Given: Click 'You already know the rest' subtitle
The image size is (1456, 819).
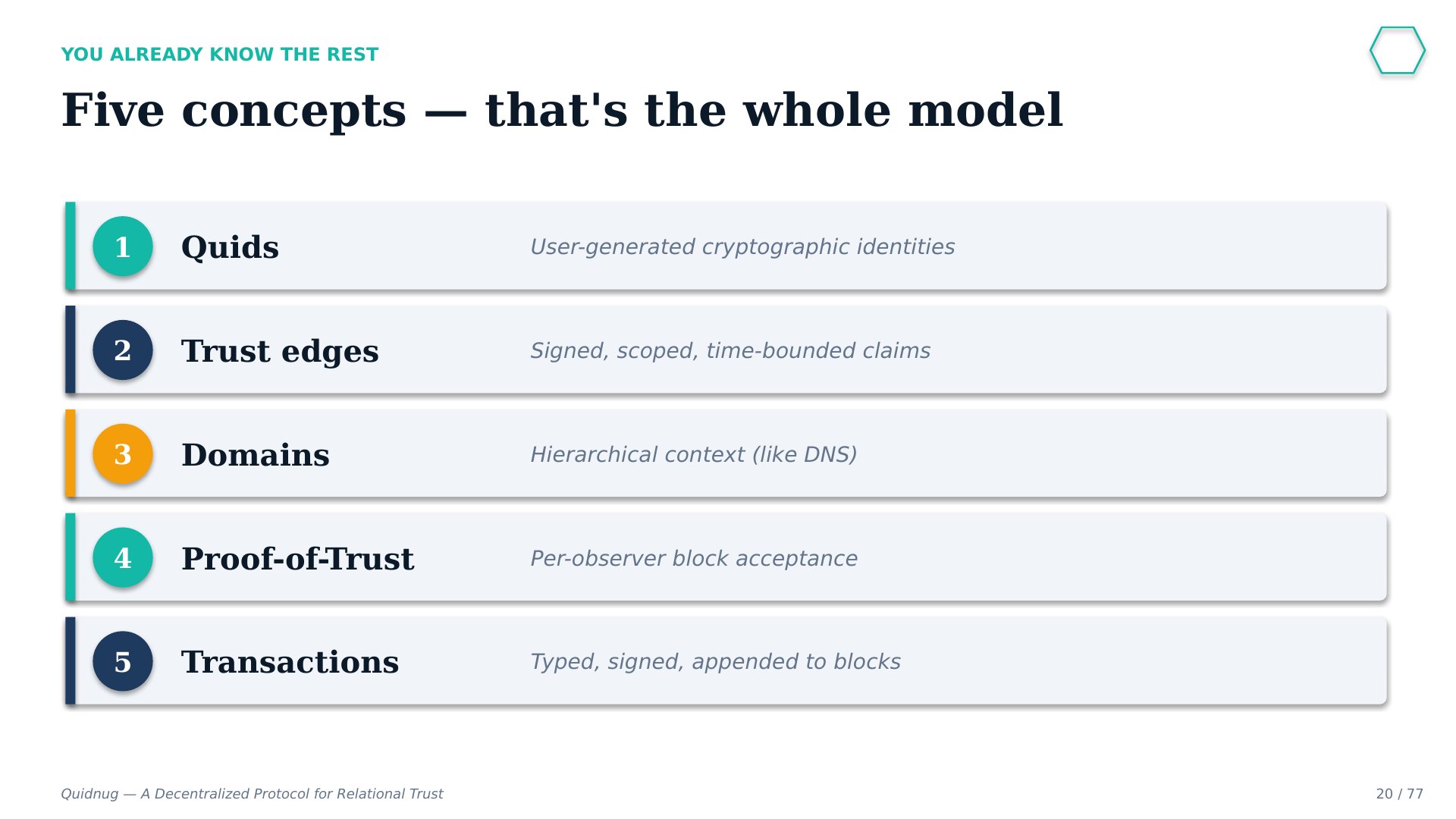Looking at the screenshot, I should coord(219,55).
